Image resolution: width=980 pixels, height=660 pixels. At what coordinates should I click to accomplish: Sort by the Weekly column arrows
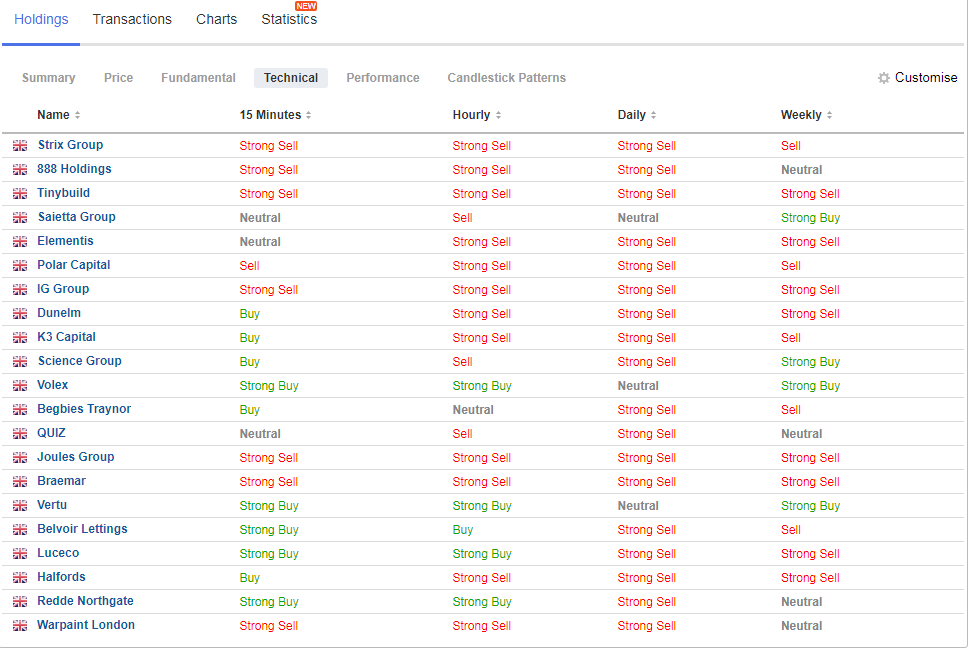pyautogui.click(x=829, y=115)
